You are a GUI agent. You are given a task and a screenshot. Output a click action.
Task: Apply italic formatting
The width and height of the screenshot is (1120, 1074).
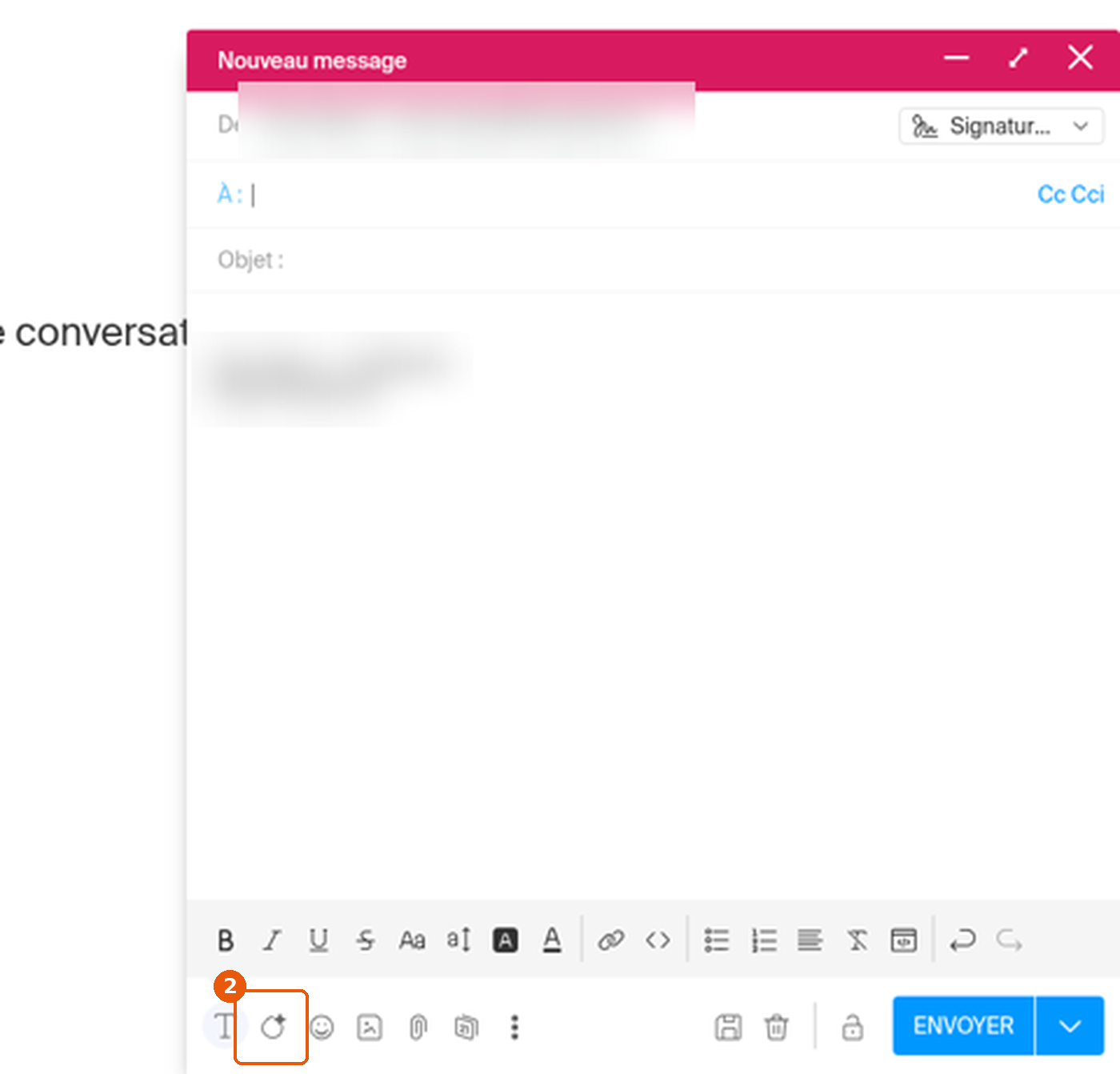(x=273, y=940)
